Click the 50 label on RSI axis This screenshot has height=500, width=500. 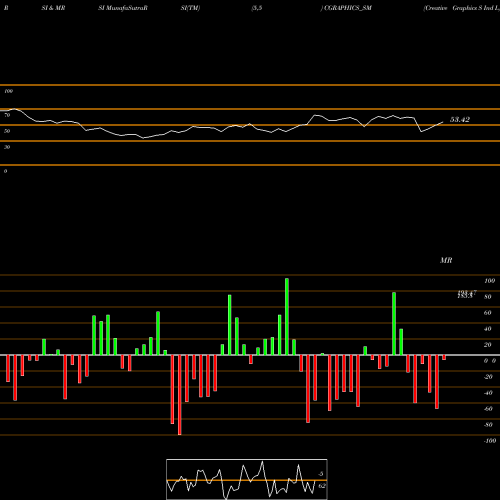pos(7,131)
